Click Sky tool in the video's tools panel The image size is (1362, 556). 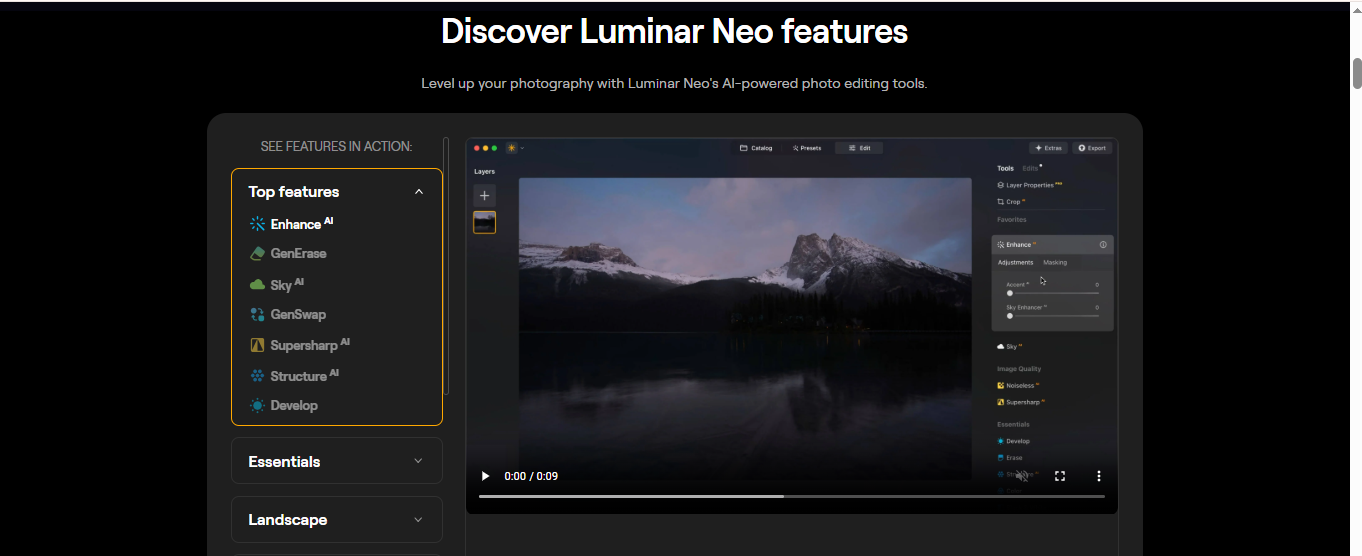pos(1010,346)
